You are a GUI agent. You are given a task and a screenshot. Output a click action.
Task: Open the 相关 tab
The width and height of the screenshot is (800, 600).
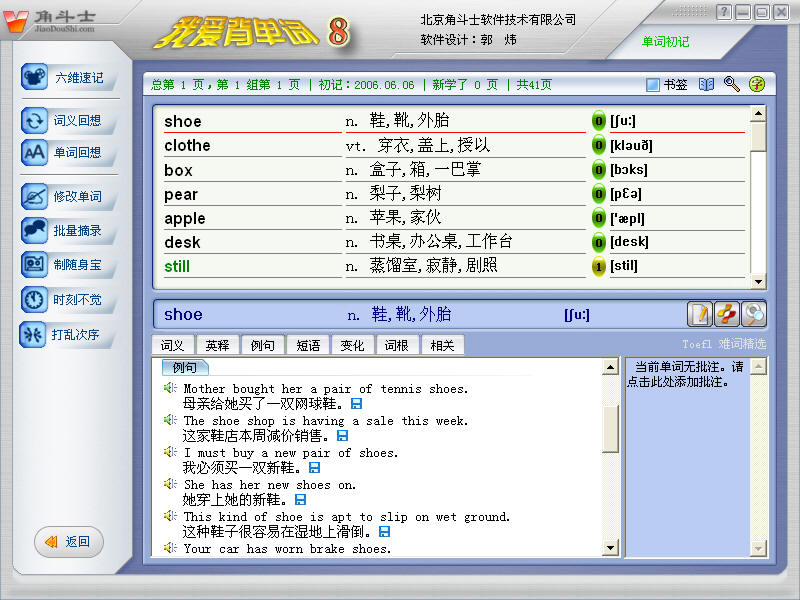point(442,345)
